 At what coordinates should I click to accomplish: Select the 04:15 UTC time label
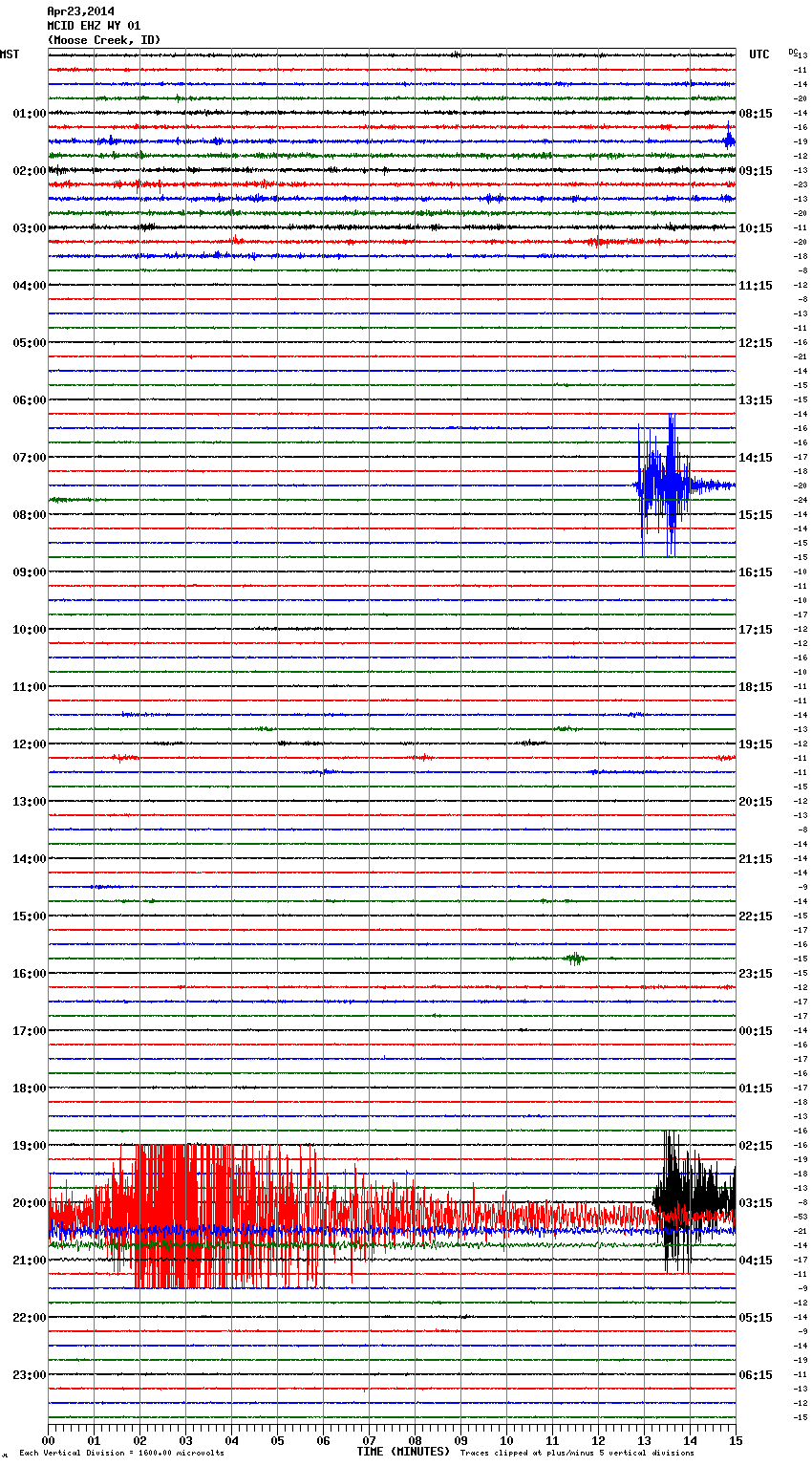tap(756, 1261)
